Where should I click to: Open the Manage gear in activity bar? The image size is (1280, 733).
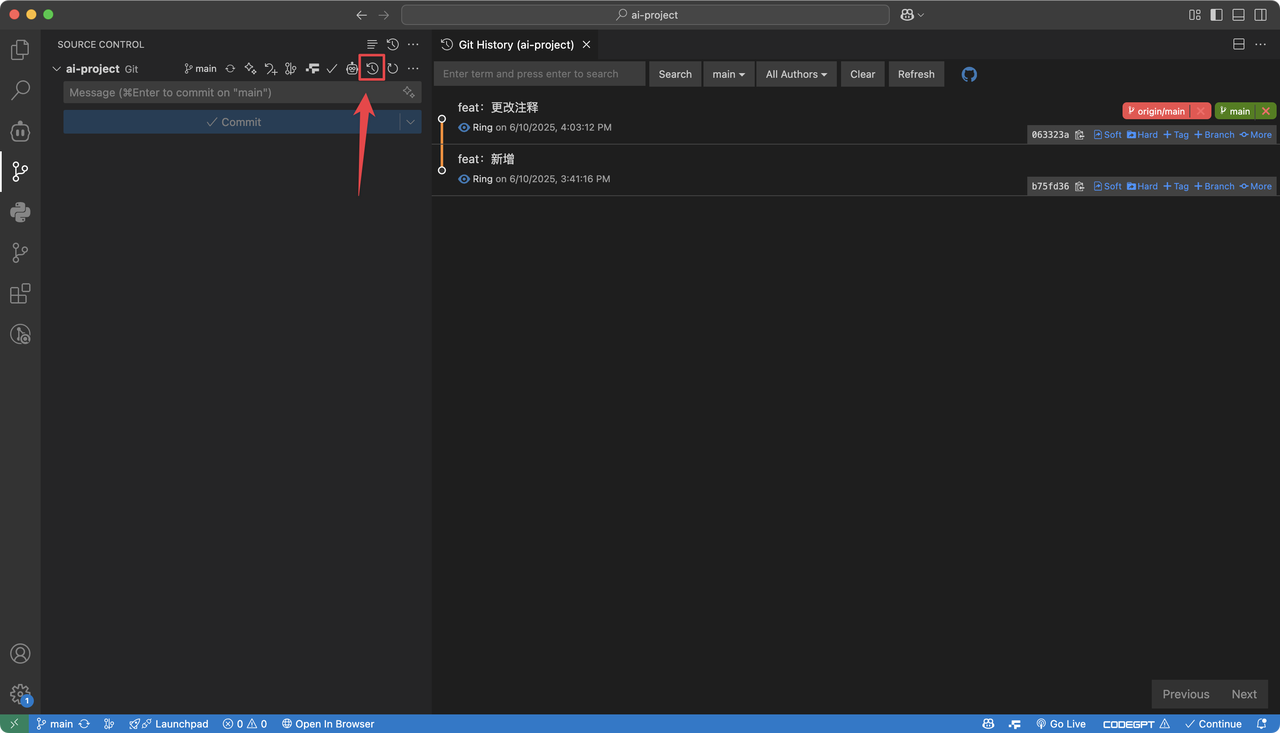tap(20, 694)
